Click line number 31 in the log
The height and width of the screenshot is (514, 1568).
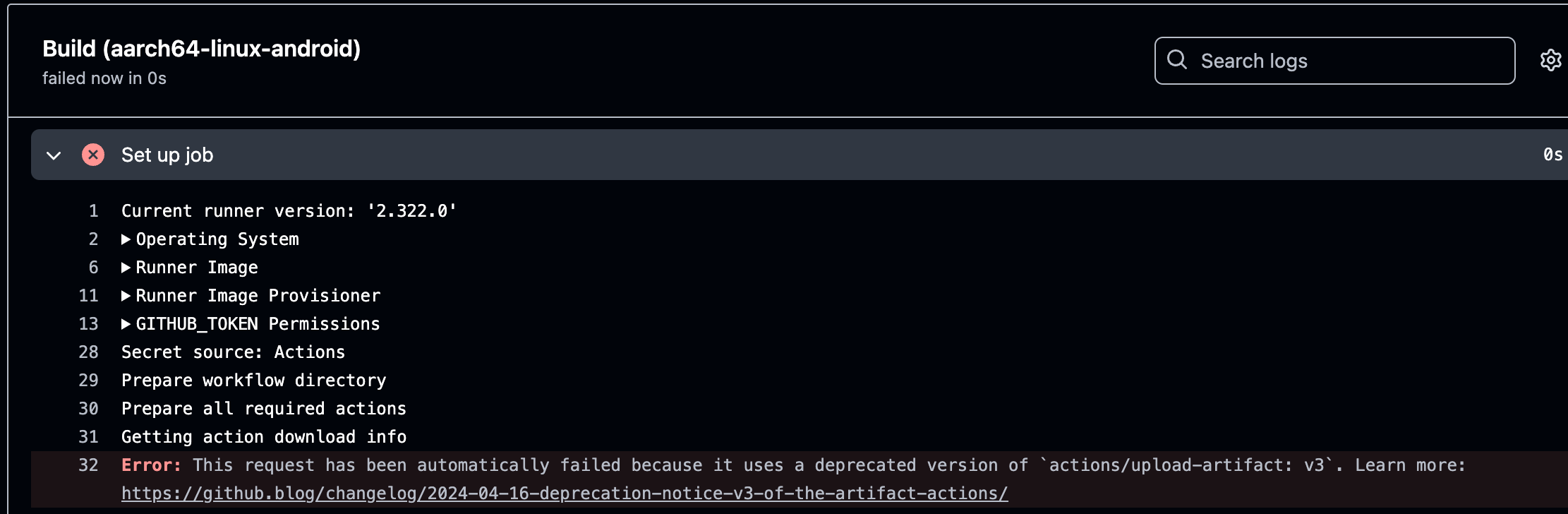(89, 437)
